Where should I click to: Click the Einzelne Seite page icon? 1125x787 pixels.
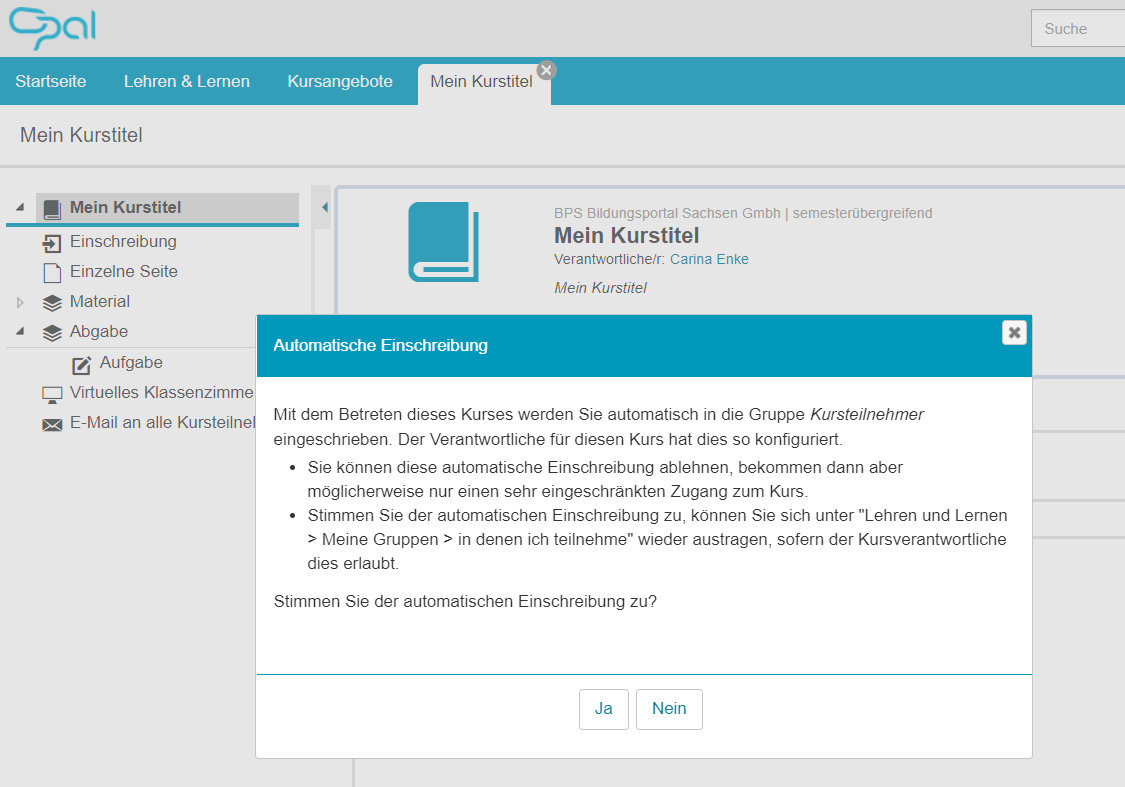click(x=51, y=272)
